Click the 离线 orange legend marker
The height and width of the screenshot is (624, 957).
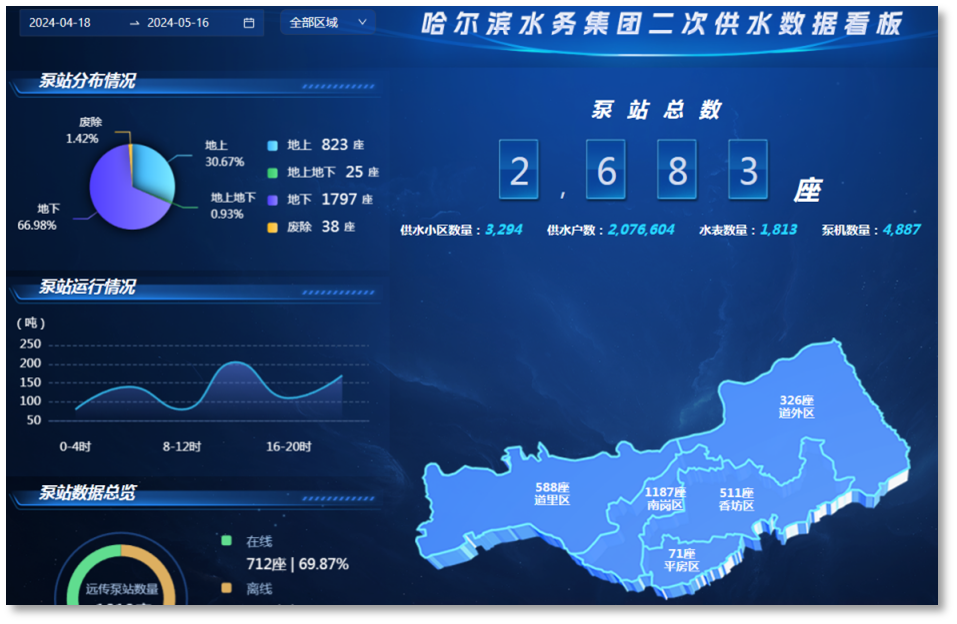pos(226,588)
